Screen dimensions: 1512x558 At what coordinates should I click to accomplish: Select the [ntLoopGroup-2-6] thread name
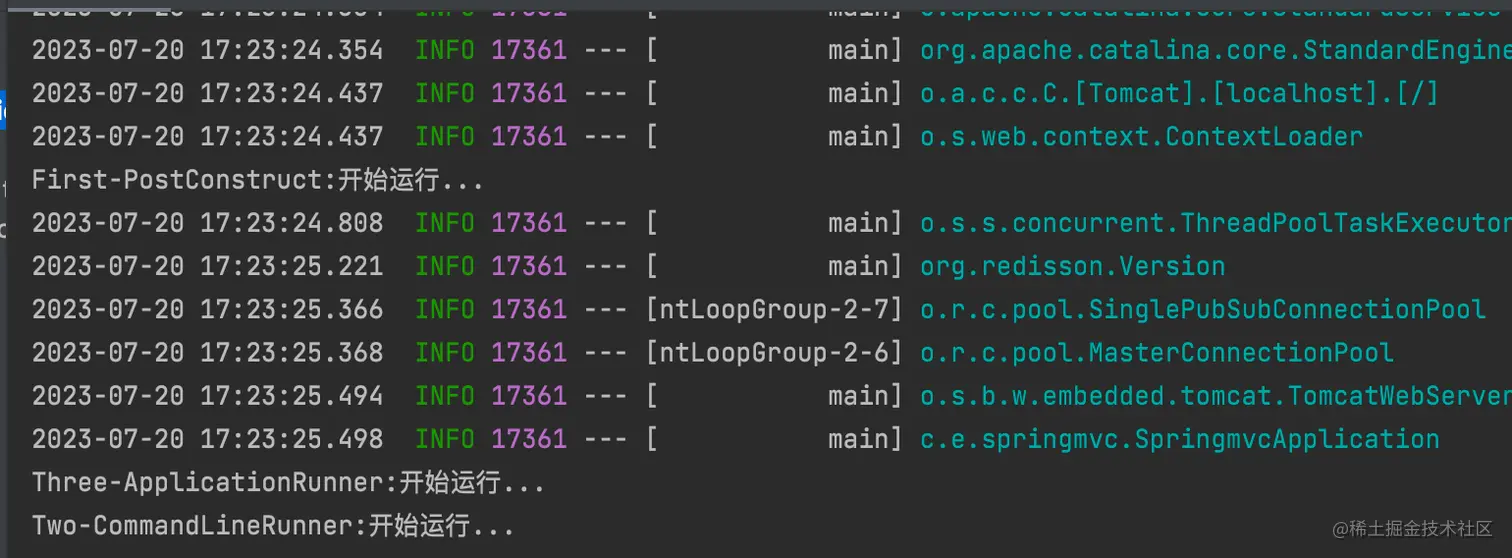point(775,352)
